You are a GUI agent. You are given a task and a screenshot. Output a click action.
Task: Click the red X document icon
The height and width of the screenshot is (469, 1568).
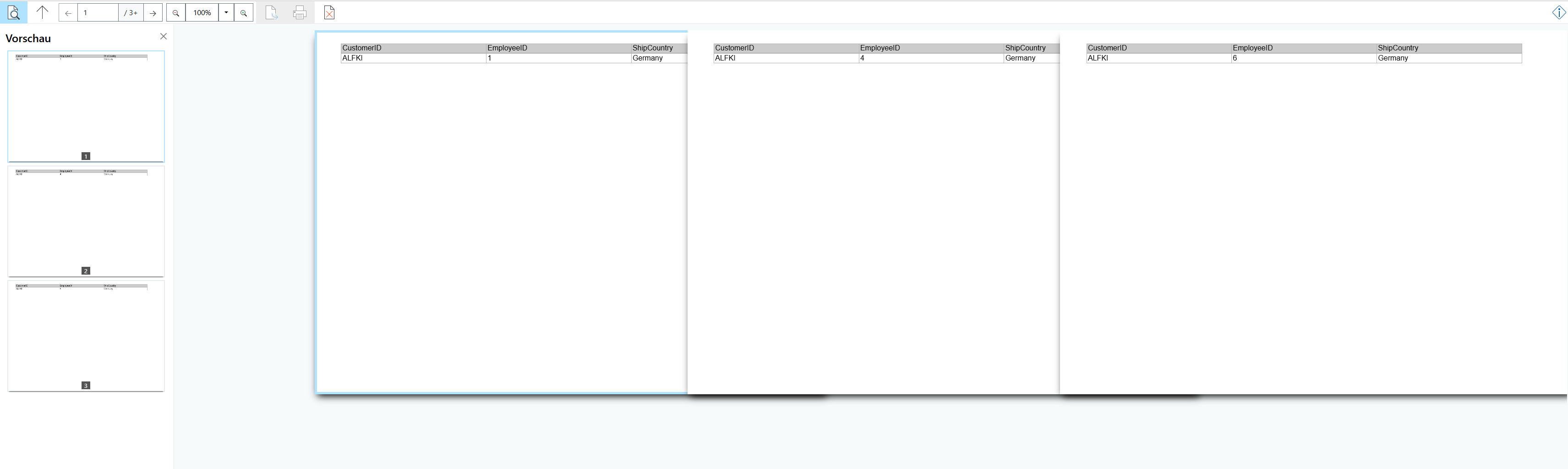329,13
